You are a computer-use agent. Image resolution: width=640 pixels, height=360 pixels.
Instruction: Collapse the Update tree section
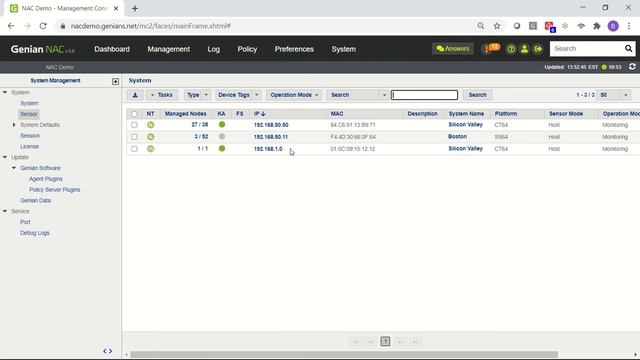5,157
